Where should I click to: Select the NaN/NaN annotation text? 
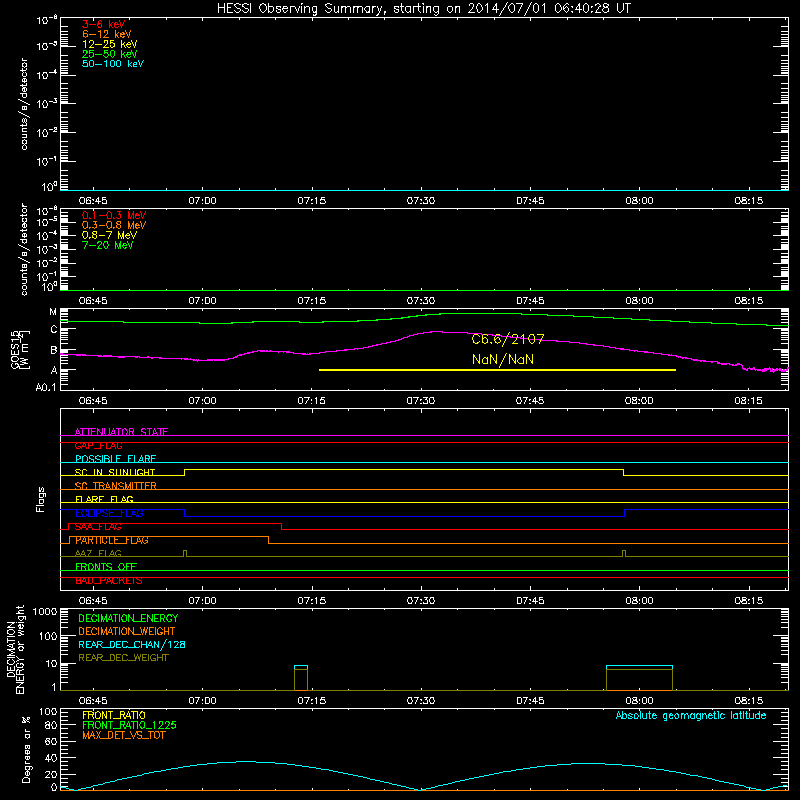503,359
